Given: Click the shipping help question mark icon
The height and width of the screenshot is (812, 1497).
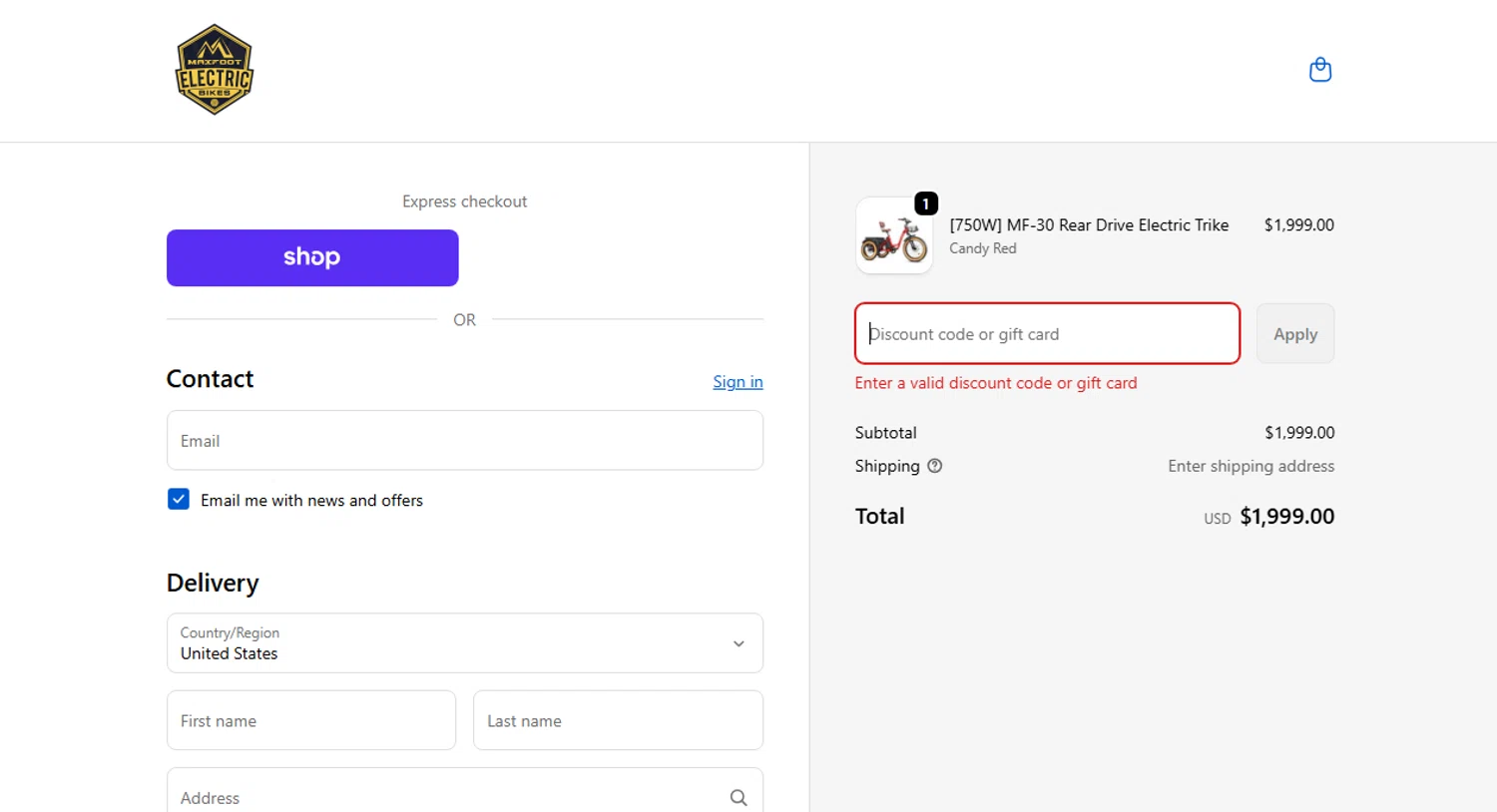Looking at the screenshot, I should (x=934, y=466).
